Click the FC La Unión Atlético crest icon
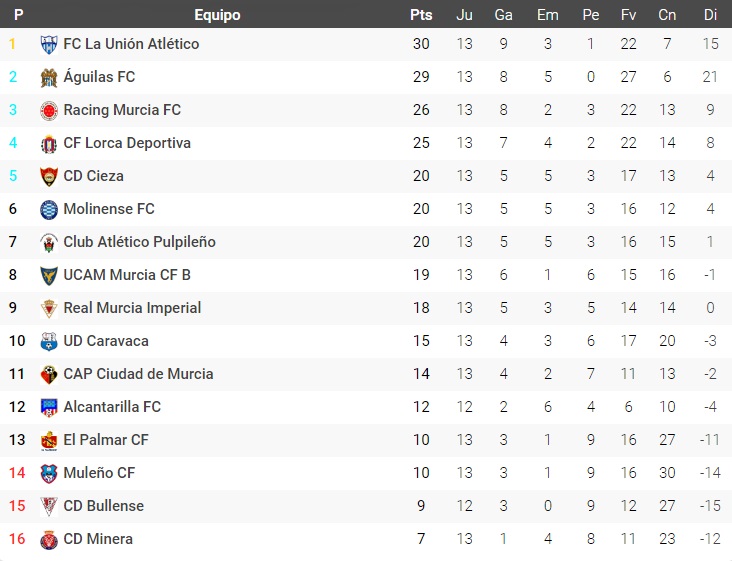The image size is (732, 561). pyautogui.click(x=49, y=44)
